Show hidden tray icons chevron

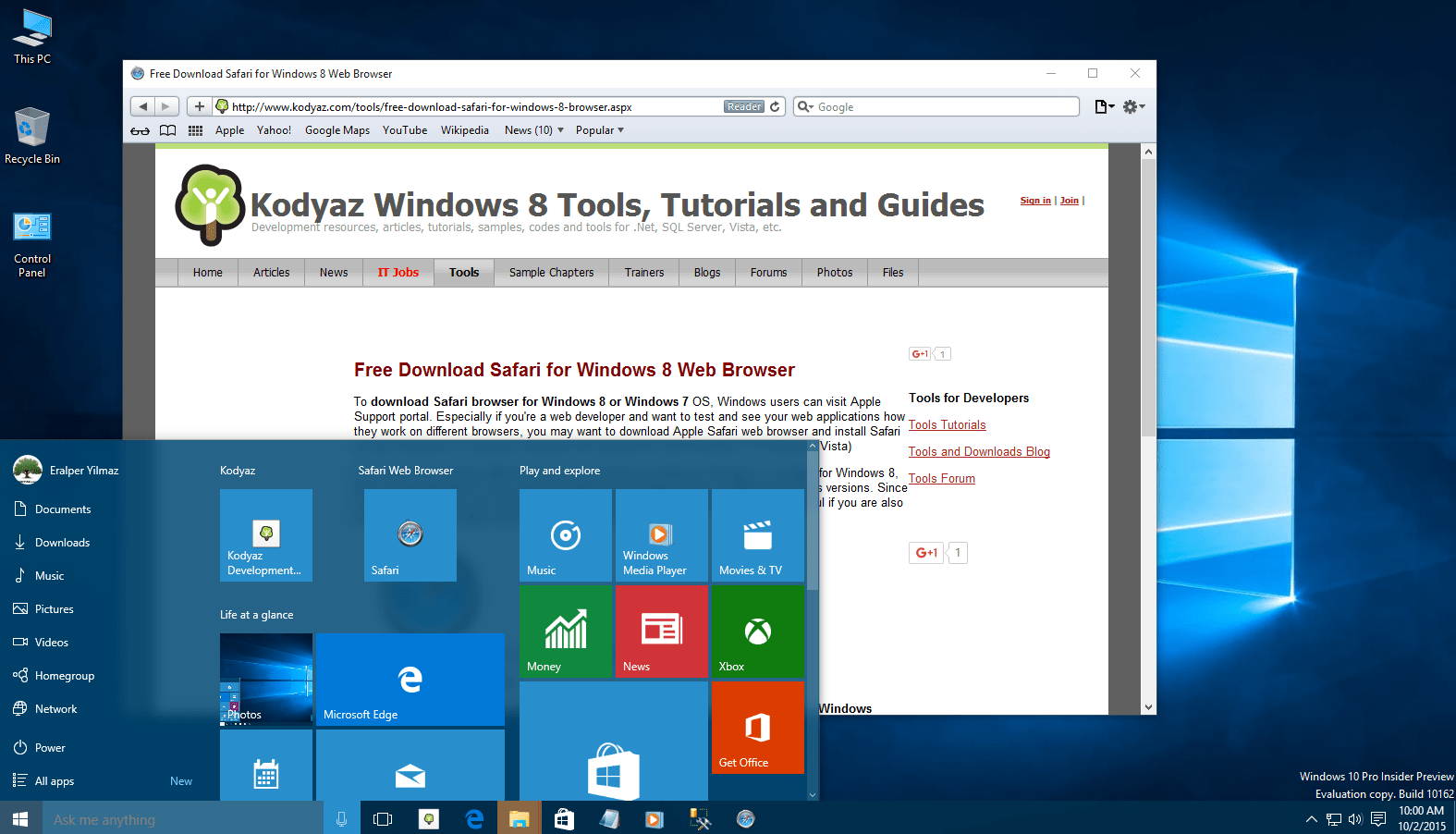[x=1311, y=819]
